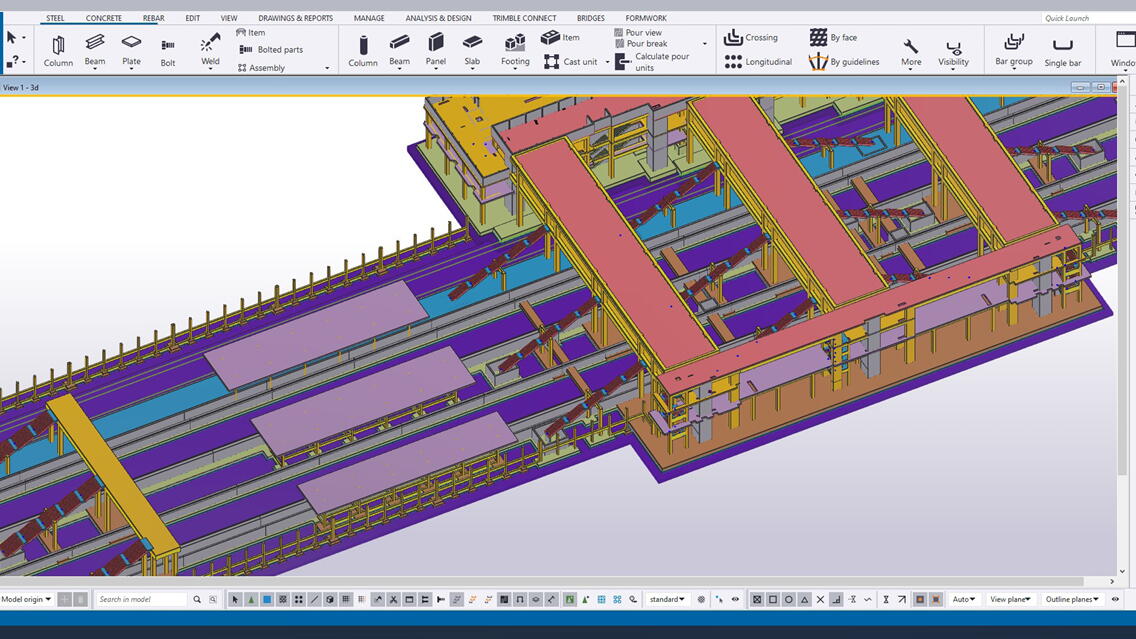Screen dimensions: 1136x639
Task: Toggle the eye icon at status bar end
Action: [x=1115, y=599]
